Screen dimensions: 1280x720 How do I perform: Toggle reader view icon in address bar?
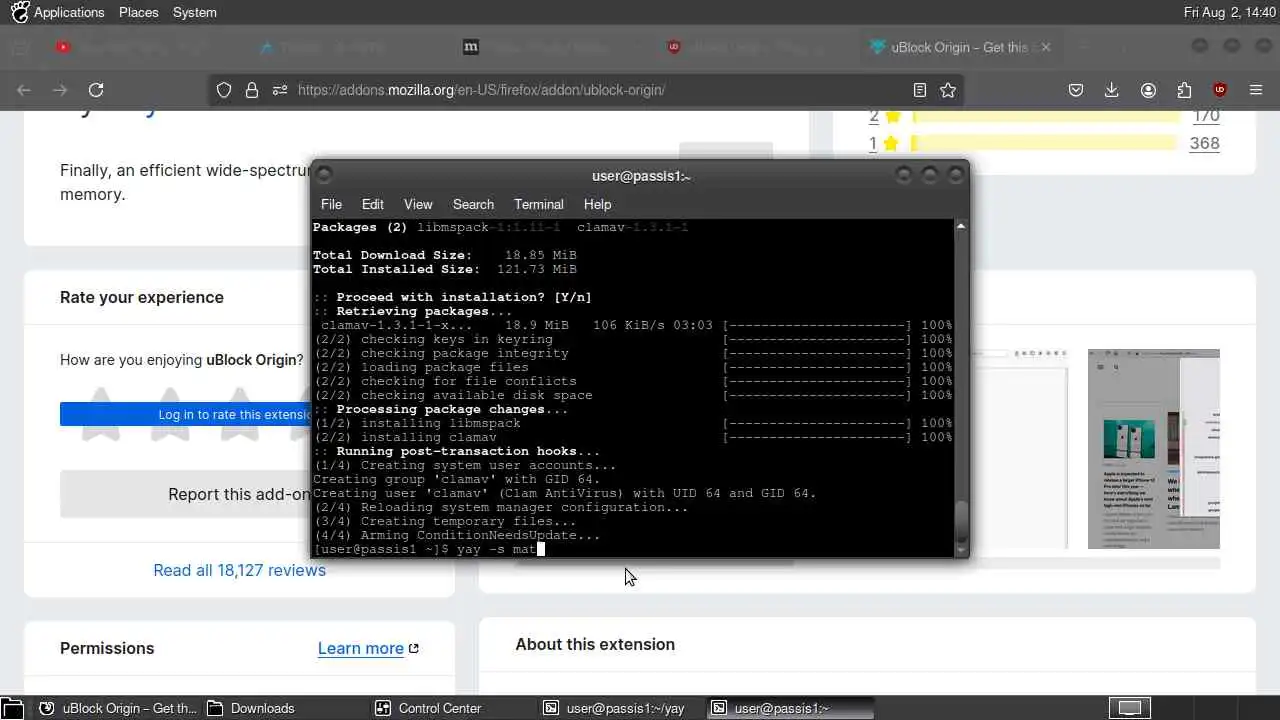coord(920,90)
